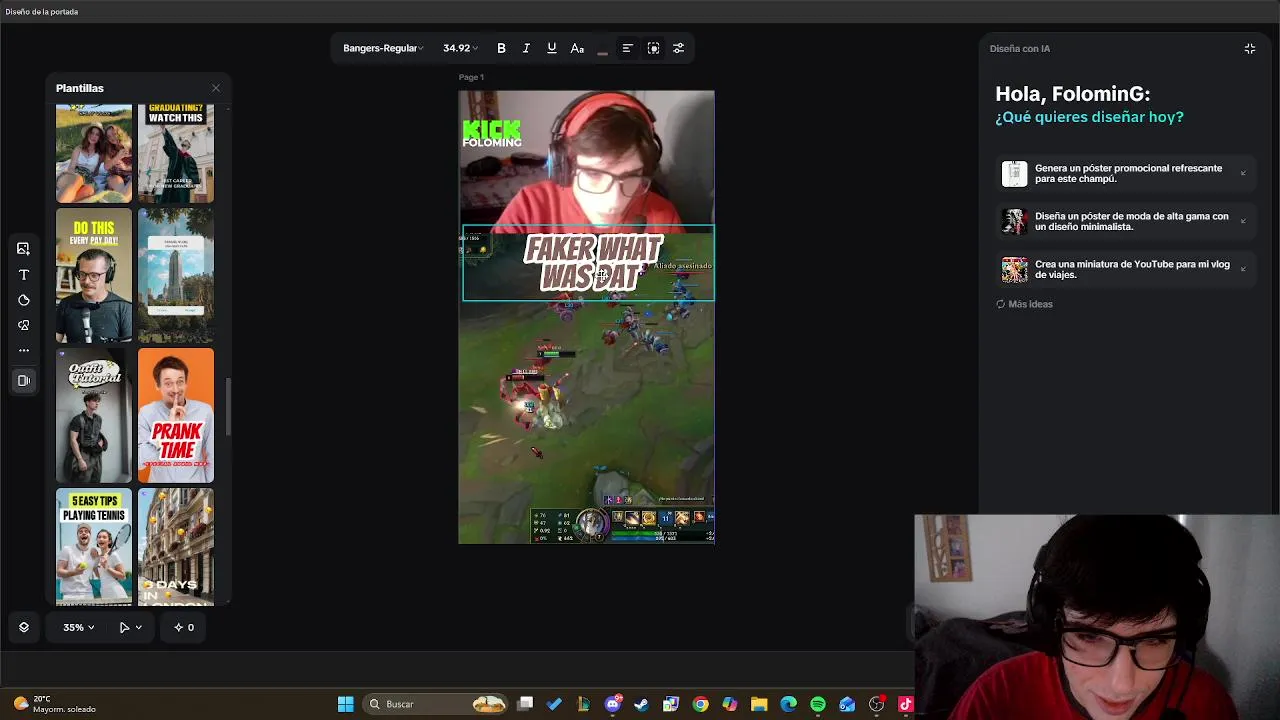Open the 35% zoom level dropdown
The image size is (1280, 720).
point(79,627)
